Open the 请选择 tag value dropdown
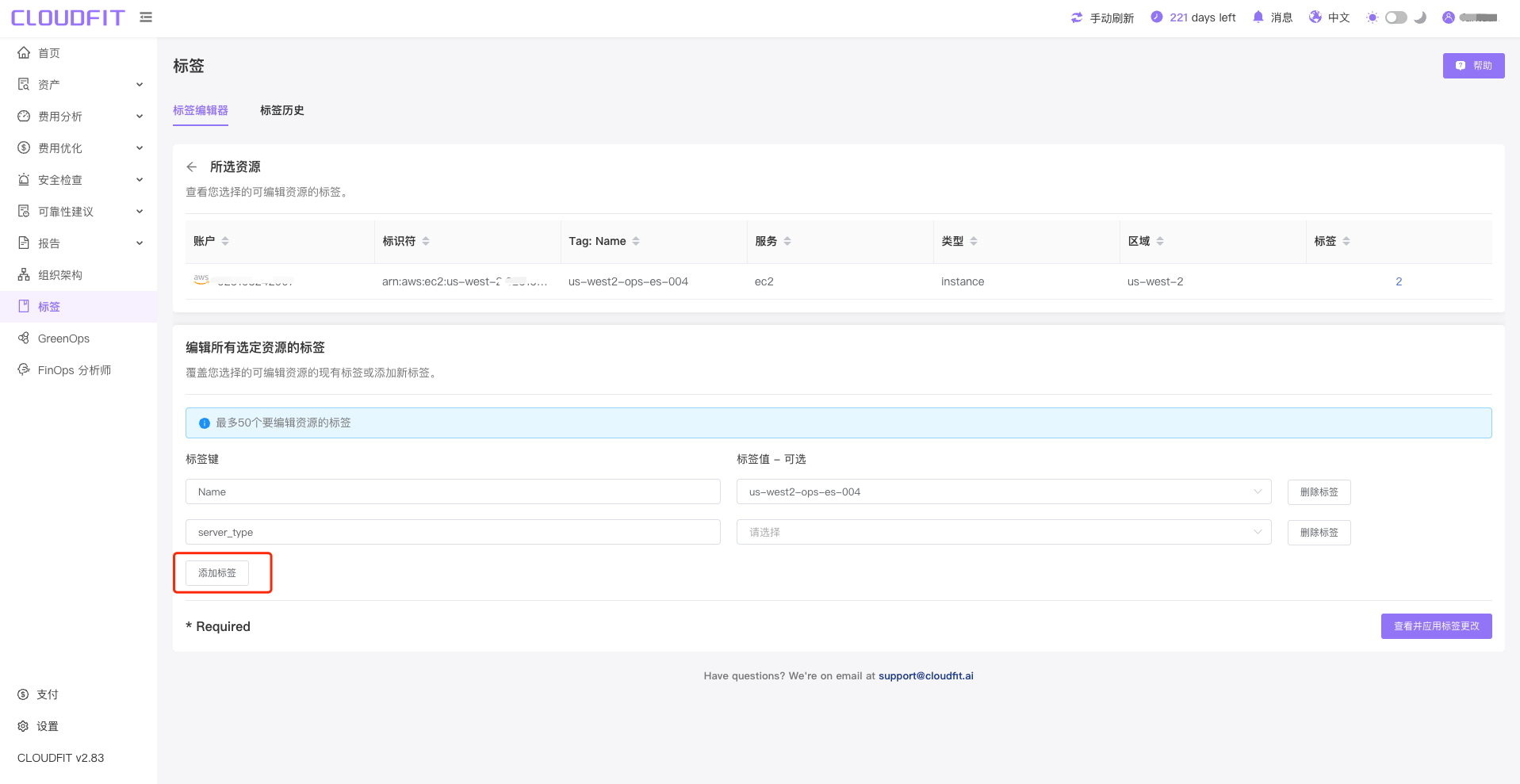Image resolution: width=1520 pixels, height=784 pixels. pyautogui.click(x=1004, y=532)
